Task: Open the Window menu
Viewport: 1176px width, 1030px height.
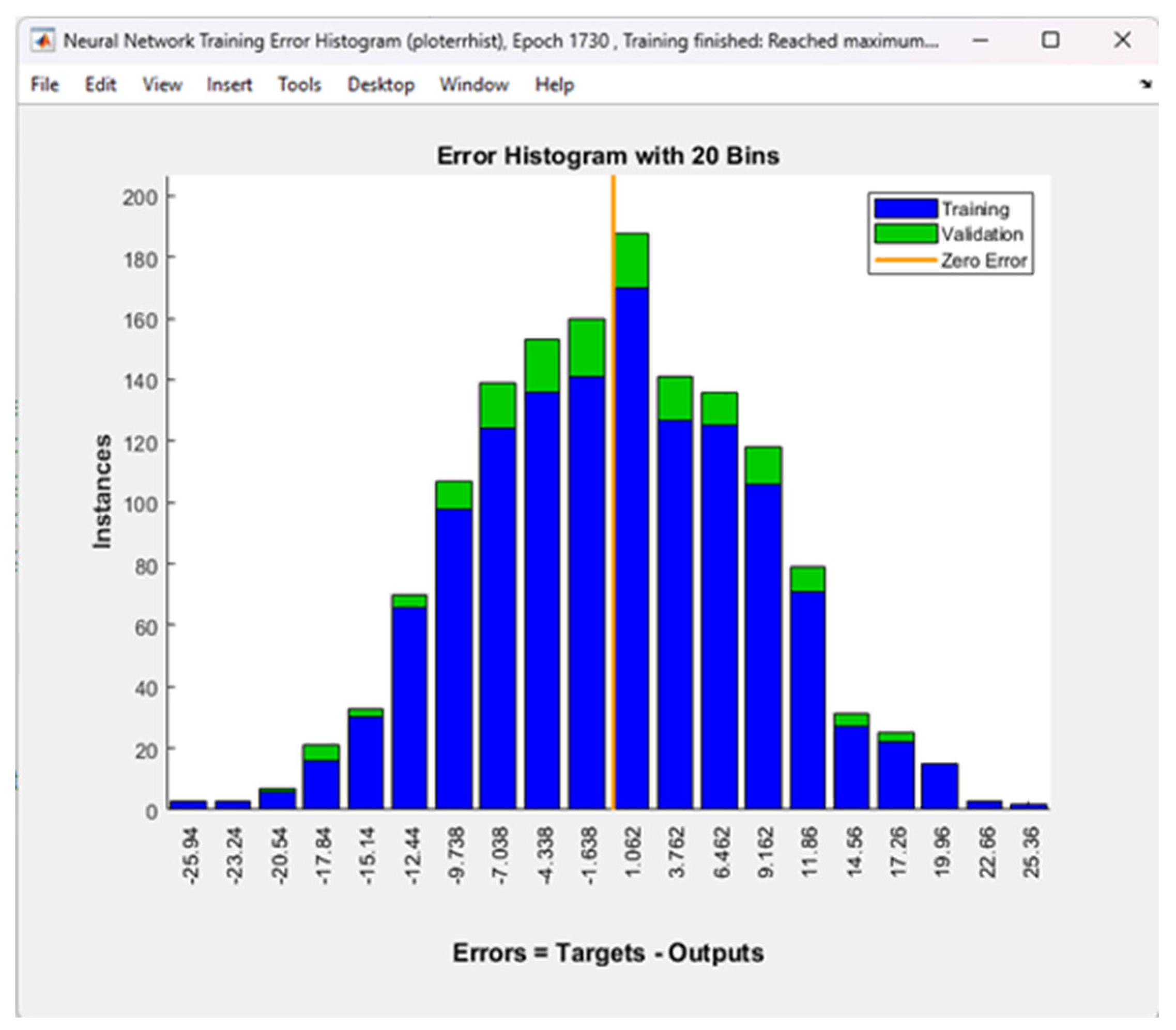Action: pyautogui.click(x=474, y=84)
